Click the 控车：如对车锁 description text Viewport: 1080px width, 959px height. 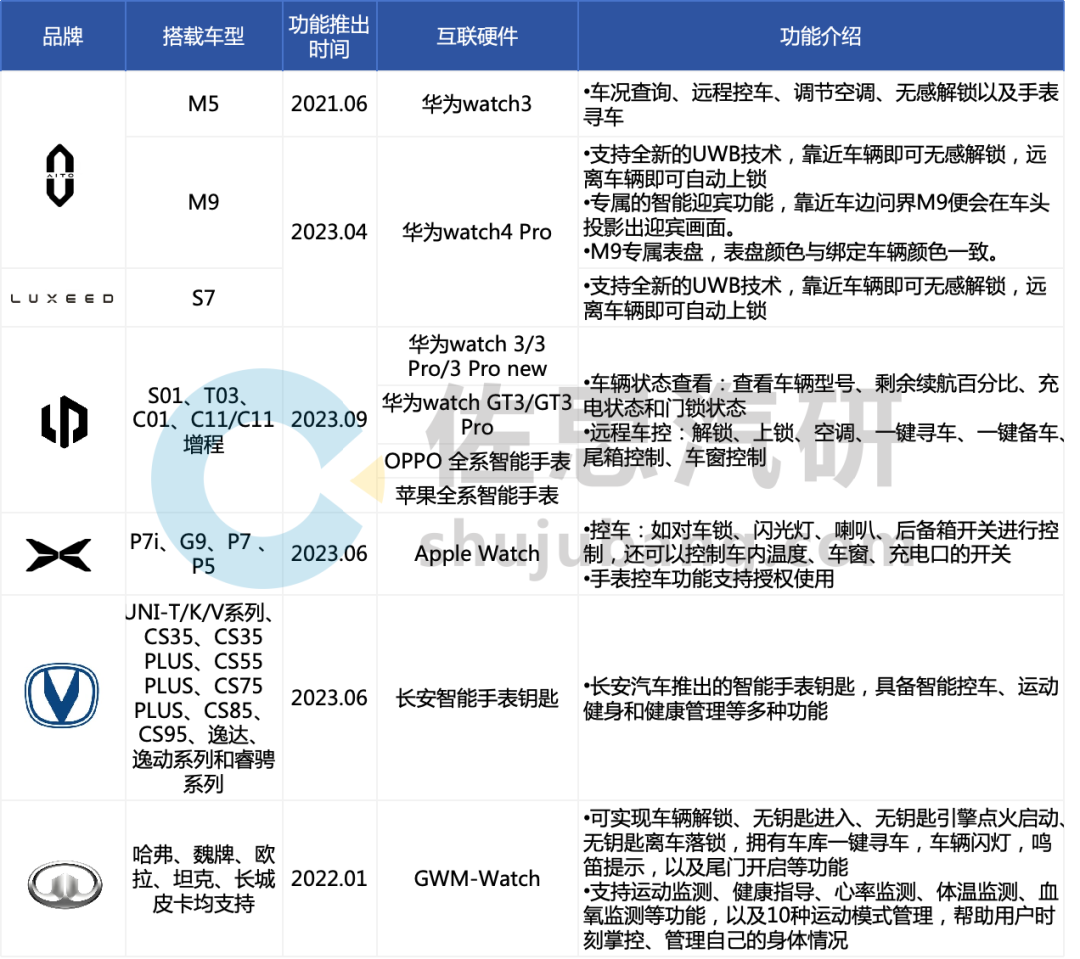821,542
